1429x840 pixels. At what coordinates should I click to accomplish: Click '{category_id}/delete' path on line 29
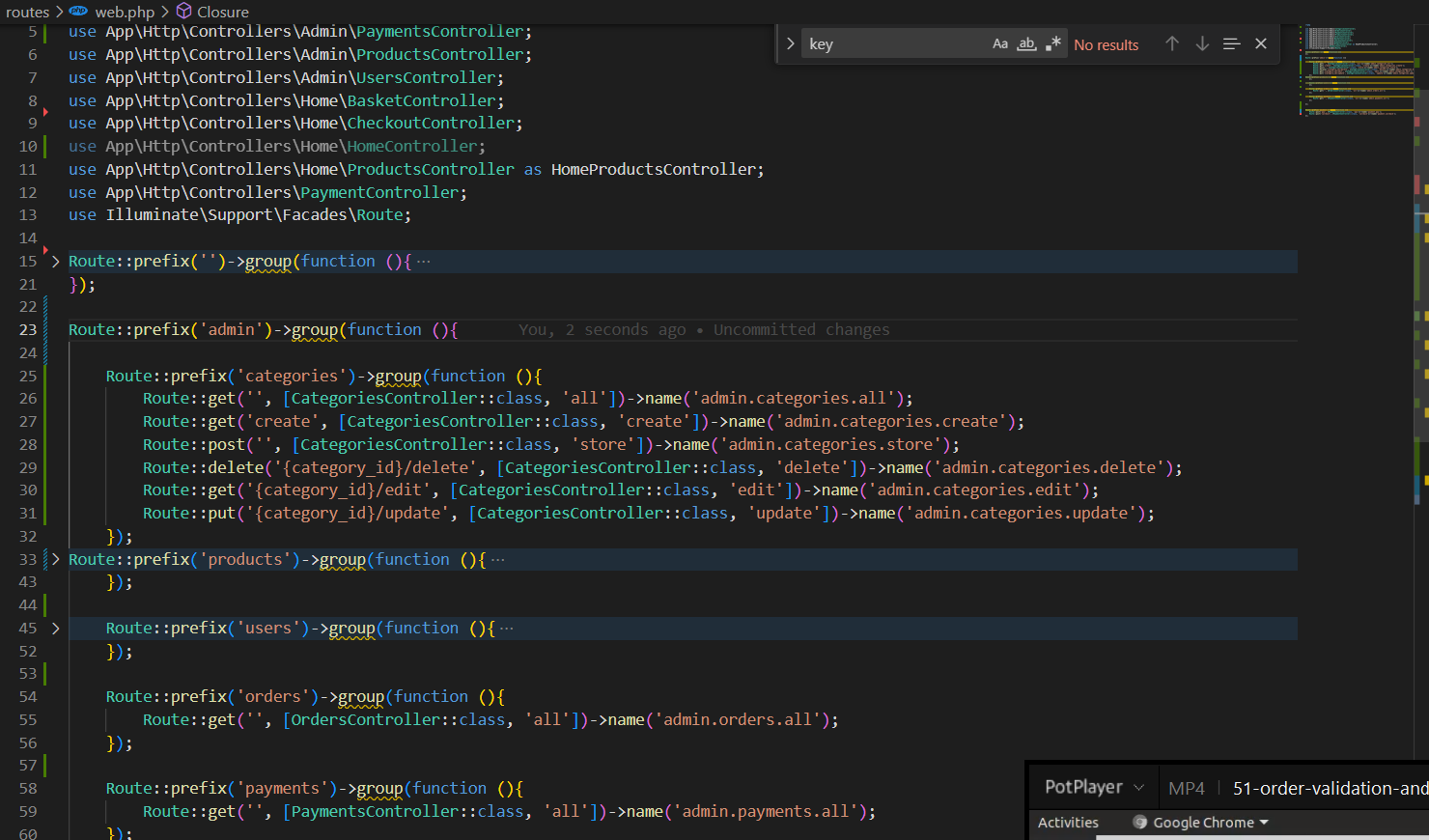coord(376,468)
